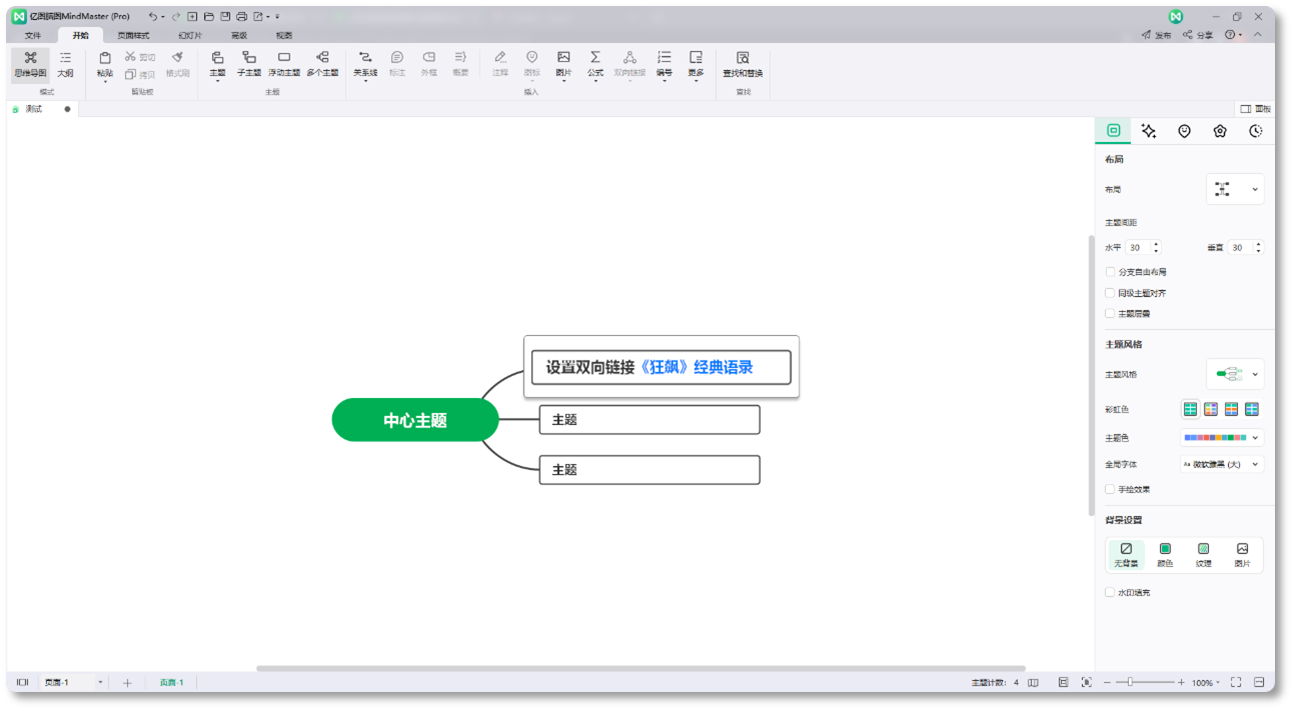This screenshot has width=1294, height=711.
Task: Insert a 公式 formula
Action: tap(595, 64)
